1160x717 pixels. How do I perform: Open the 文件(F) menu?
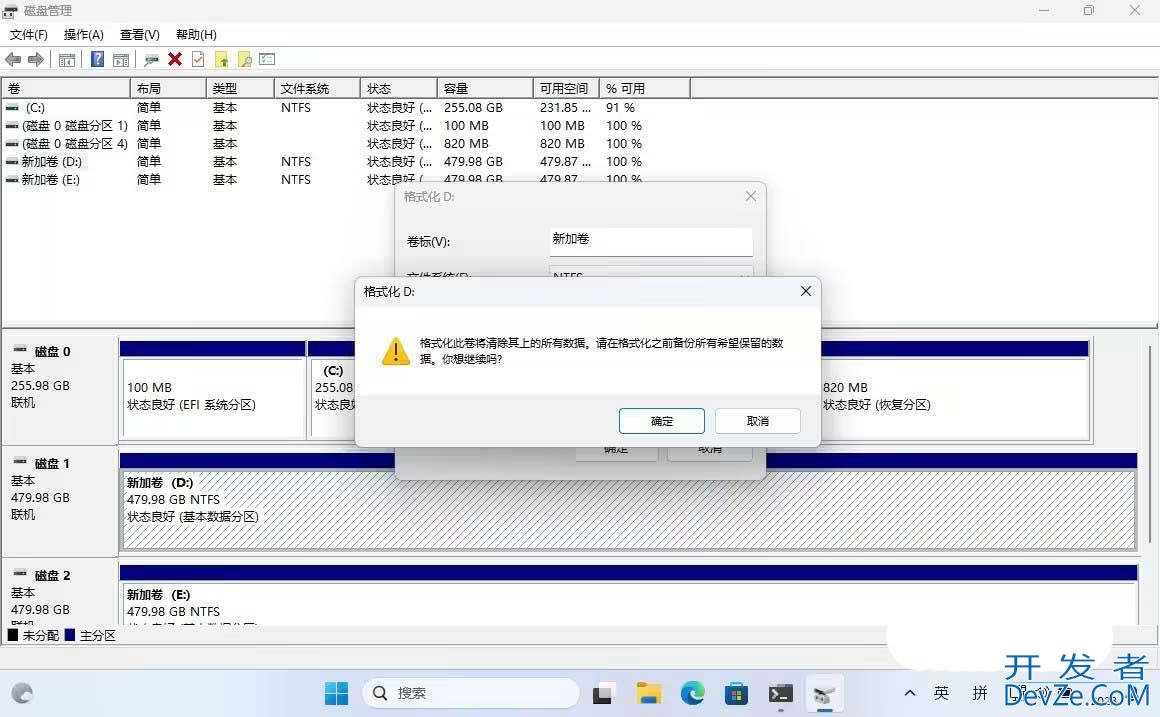(x=29, y=35)
